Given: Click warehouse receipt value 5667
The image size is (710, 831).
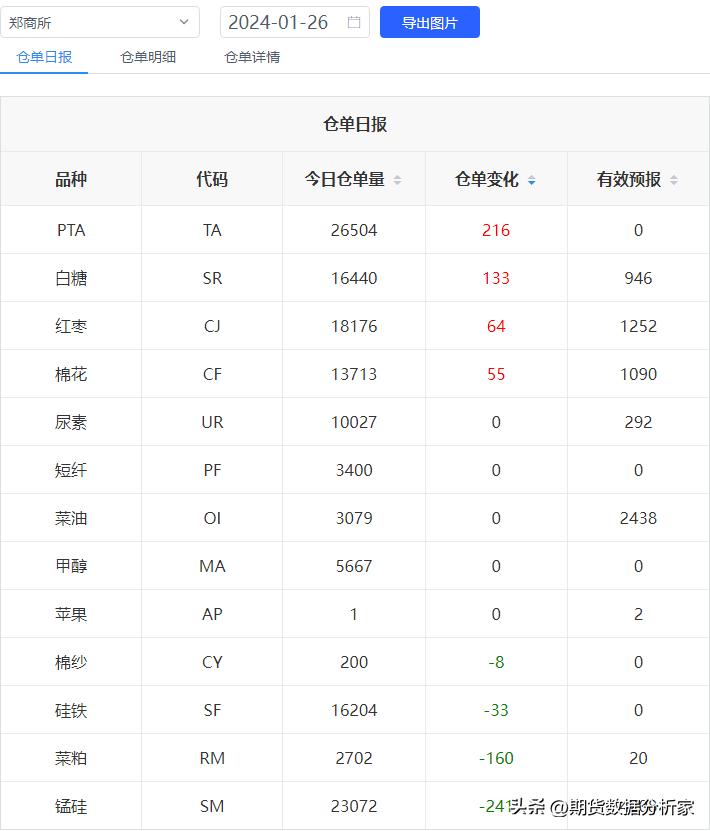Looking at the screenshot, I should [x=354, y=566].
